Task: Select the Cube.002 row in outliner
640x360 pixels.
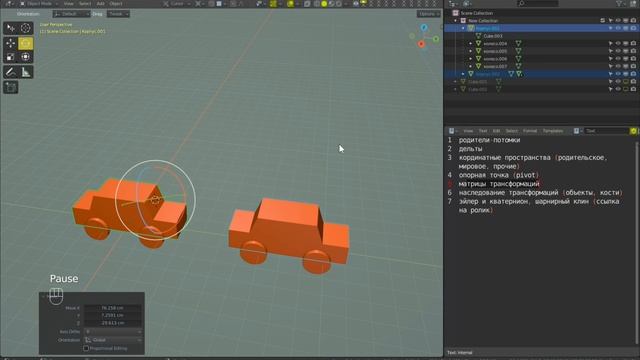Action: point(541,89)
